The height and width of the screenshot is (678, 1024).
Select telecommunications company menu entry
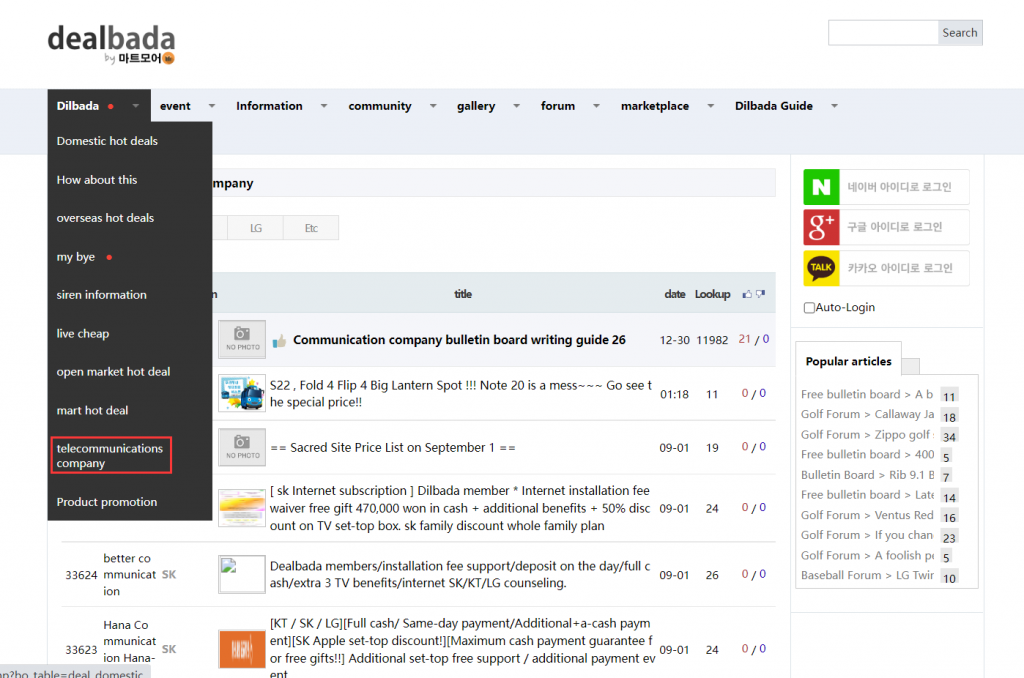[x=111, y=455]
